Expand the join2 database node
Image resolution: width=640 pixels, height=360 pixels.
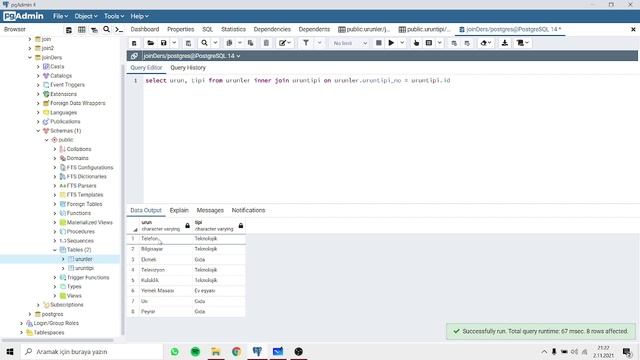(30, 48)
